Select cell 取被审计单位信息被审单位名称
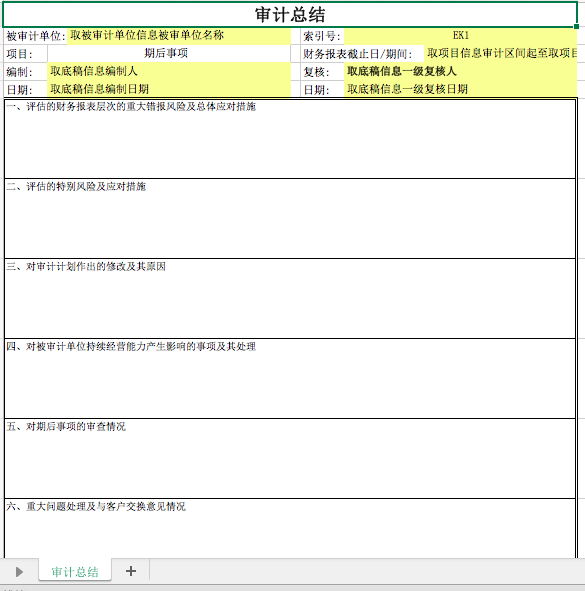Image resolution: width=585 pixels, height=591 pixels. click(x=179, y=36)
